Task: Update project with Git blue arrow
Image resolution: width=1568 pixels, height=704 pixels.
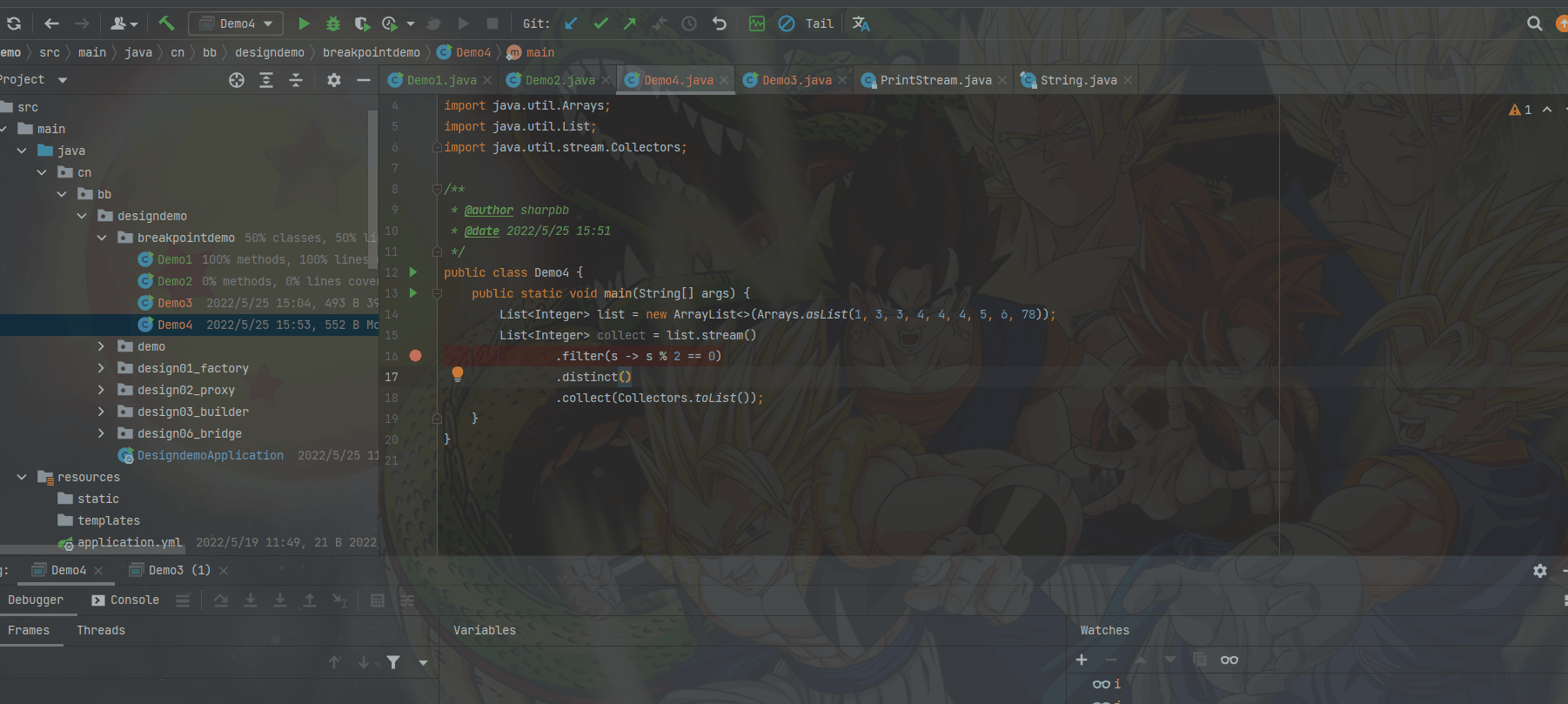Action: pyautogui.click(x=571, y=23)
